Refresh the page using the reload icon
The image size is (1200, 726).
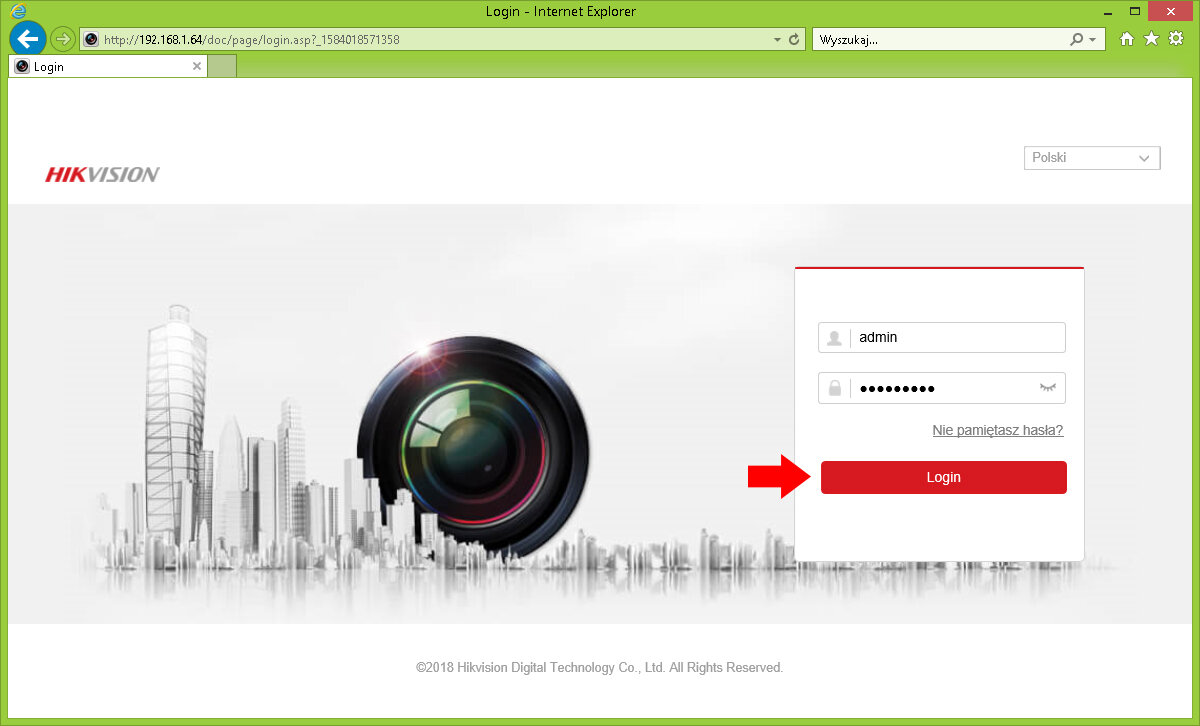(x=795, y=40)
